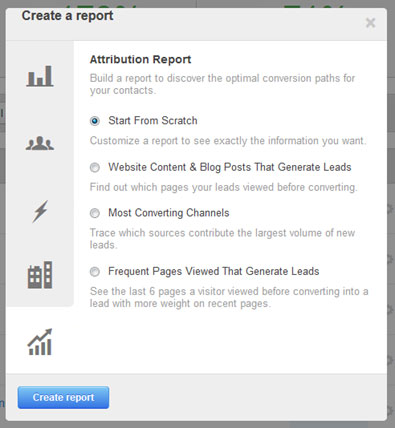Click the 'Find out which pages' description text

coord(223,187)
